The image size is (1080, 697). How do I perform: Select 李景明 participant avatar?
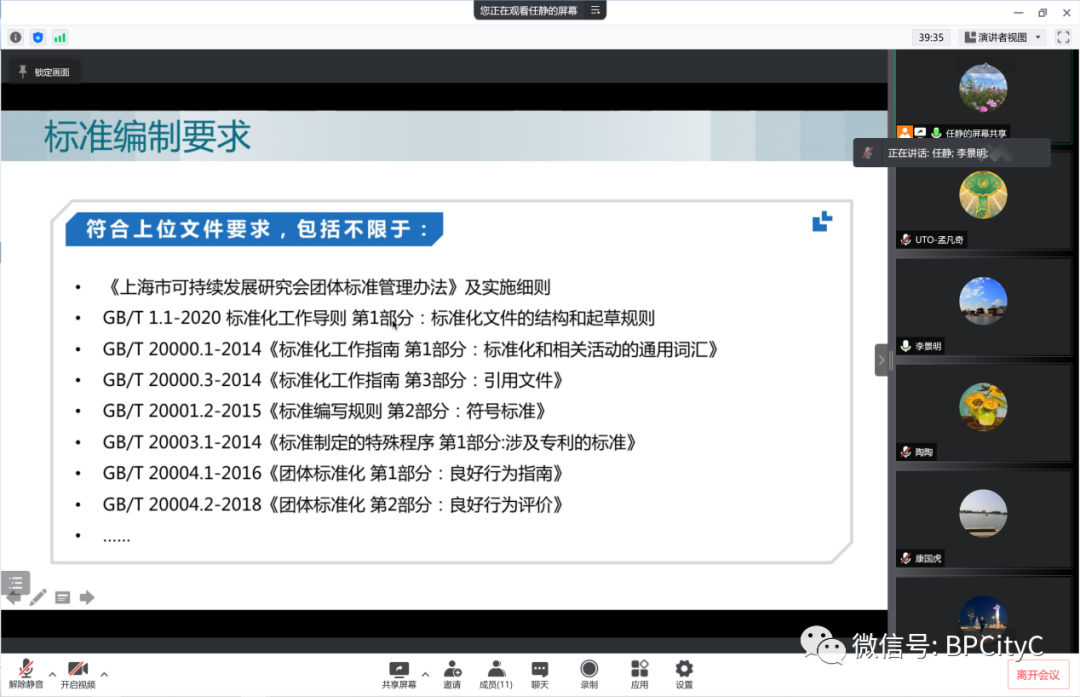(983, 301)
